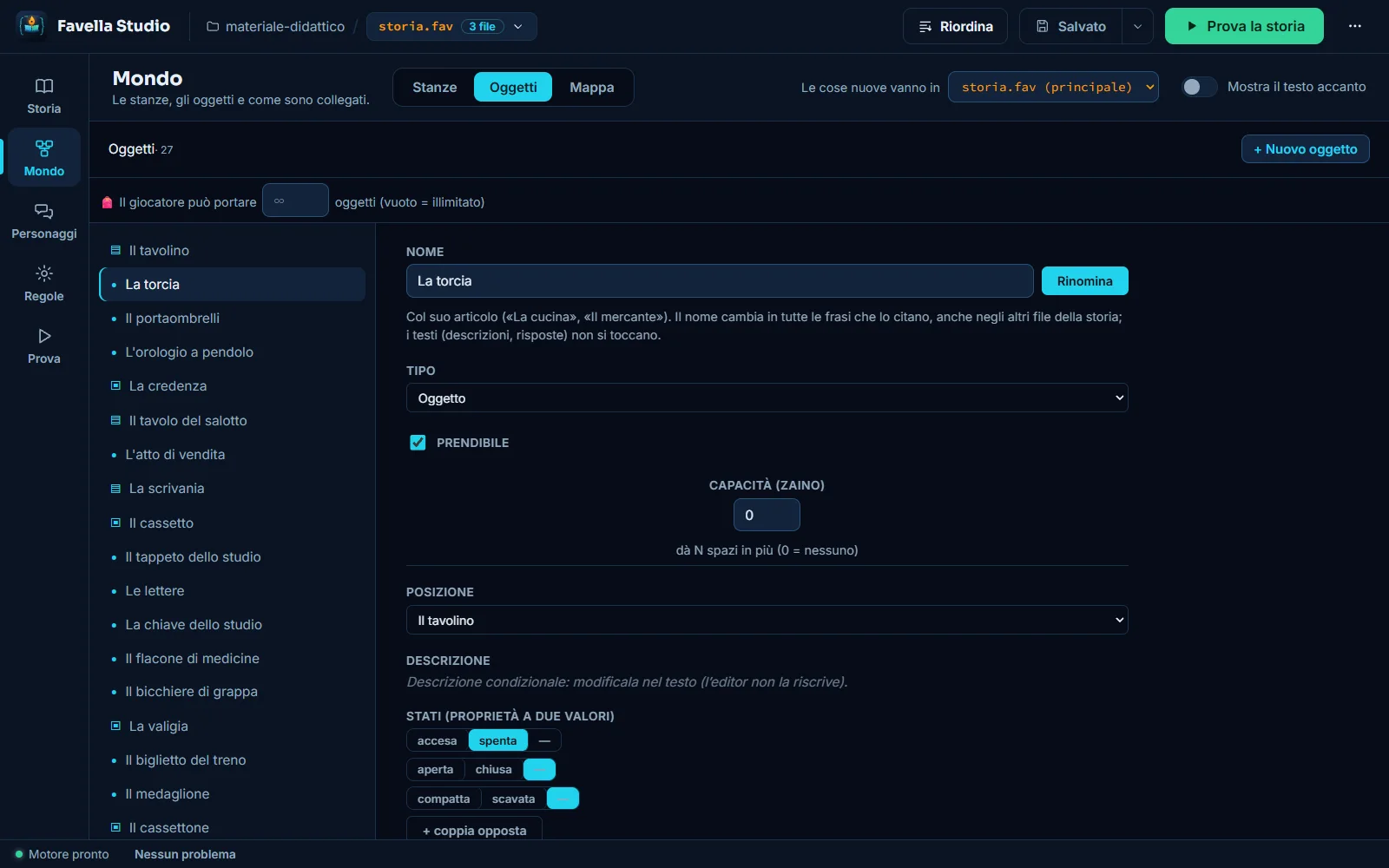Click Nessun problema in status bar

pyautogui.click(x=185, y=854)
